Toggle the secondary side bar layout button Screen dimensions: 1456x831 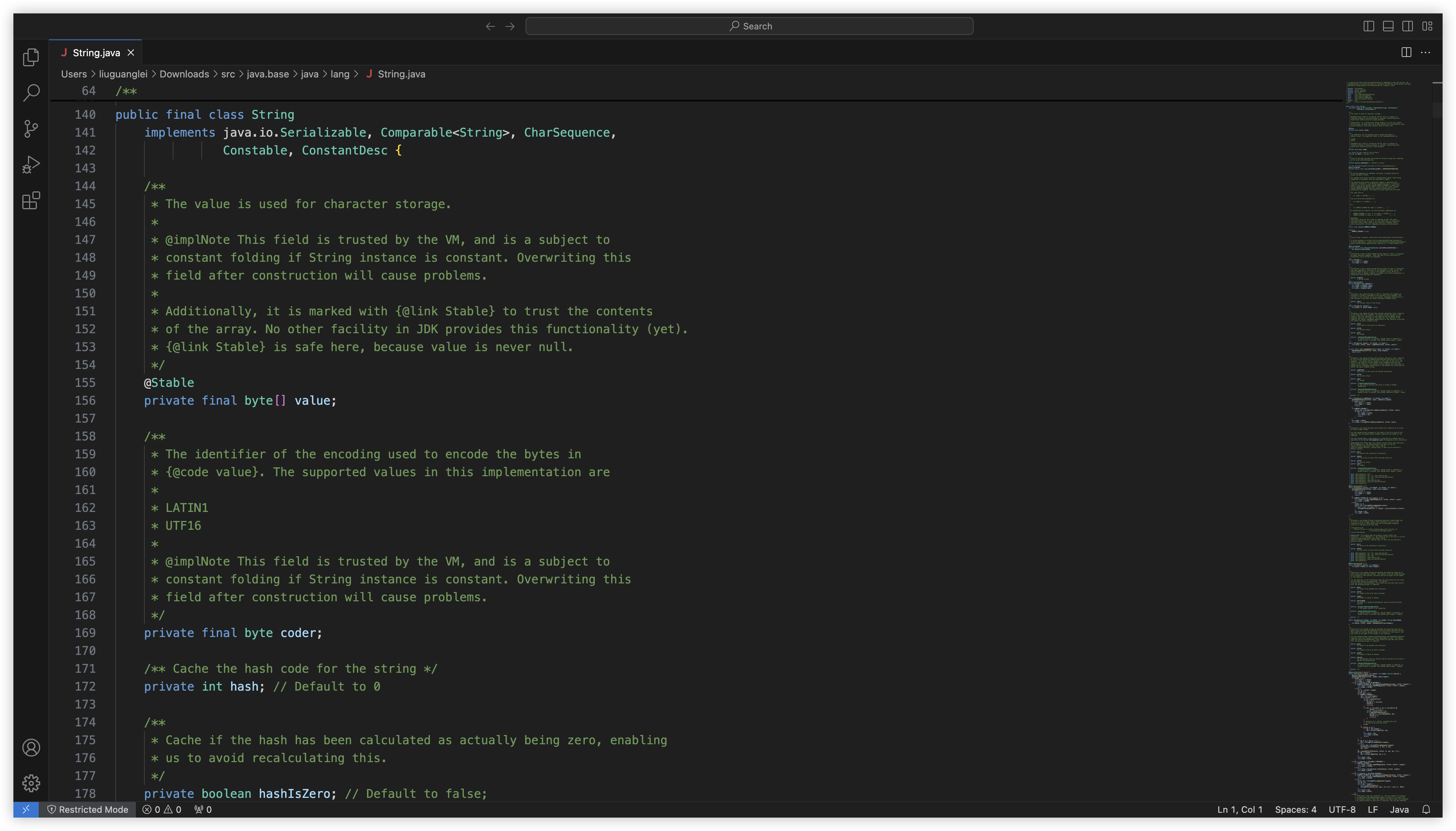click(x=1408, y=26)
